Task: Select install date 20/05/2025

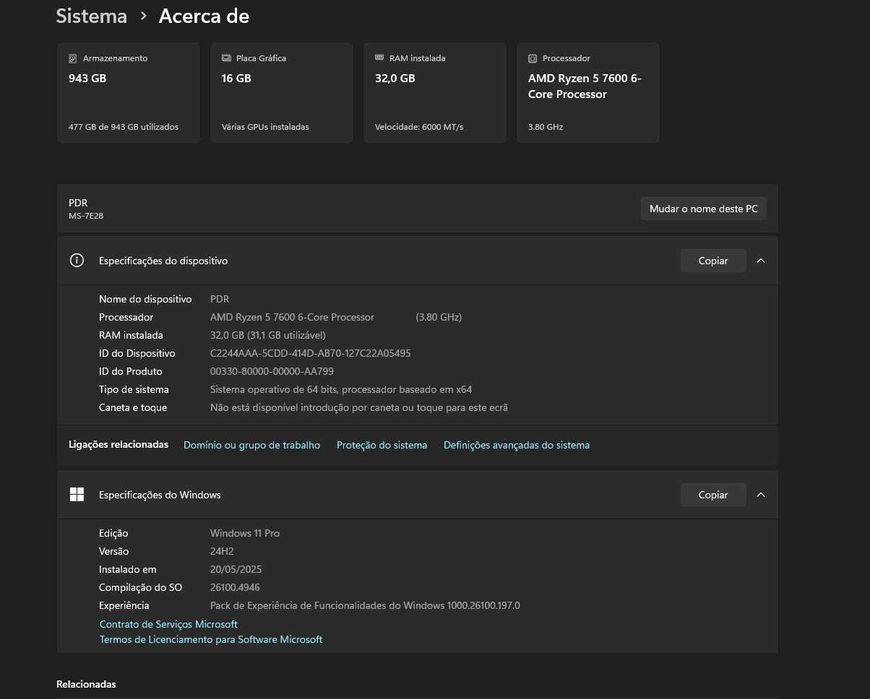Action: 236,569
